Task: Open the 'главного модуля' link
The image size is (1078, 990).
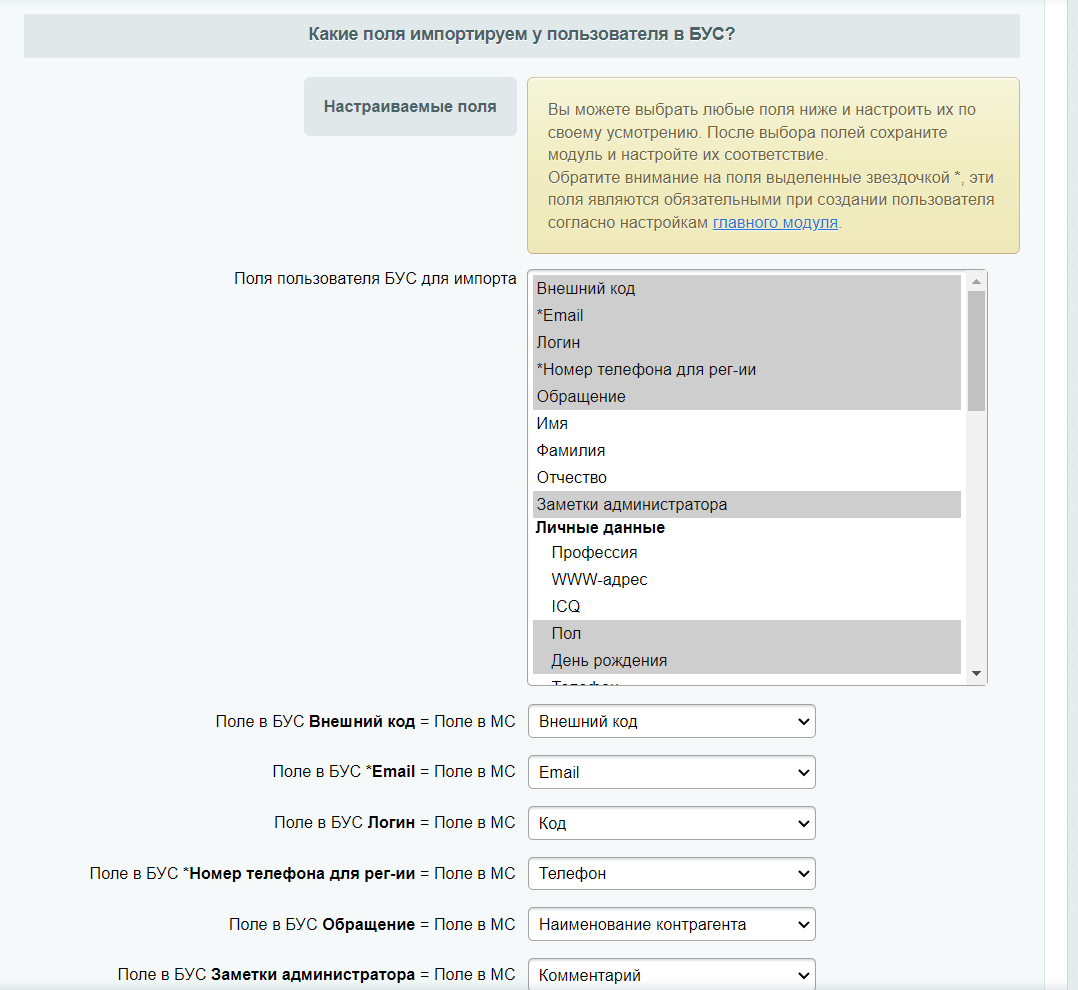Action: (x=775, y=222)
